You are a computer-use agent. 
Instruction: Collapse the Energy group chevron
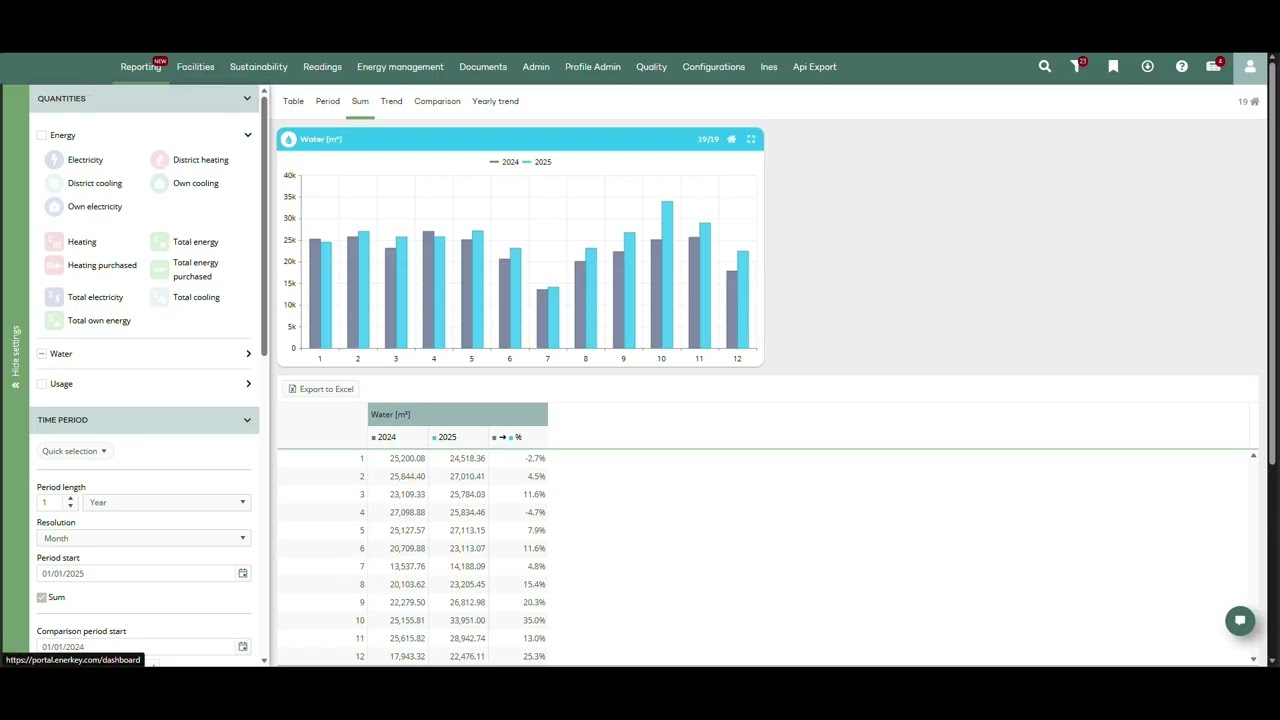(248, 135)
